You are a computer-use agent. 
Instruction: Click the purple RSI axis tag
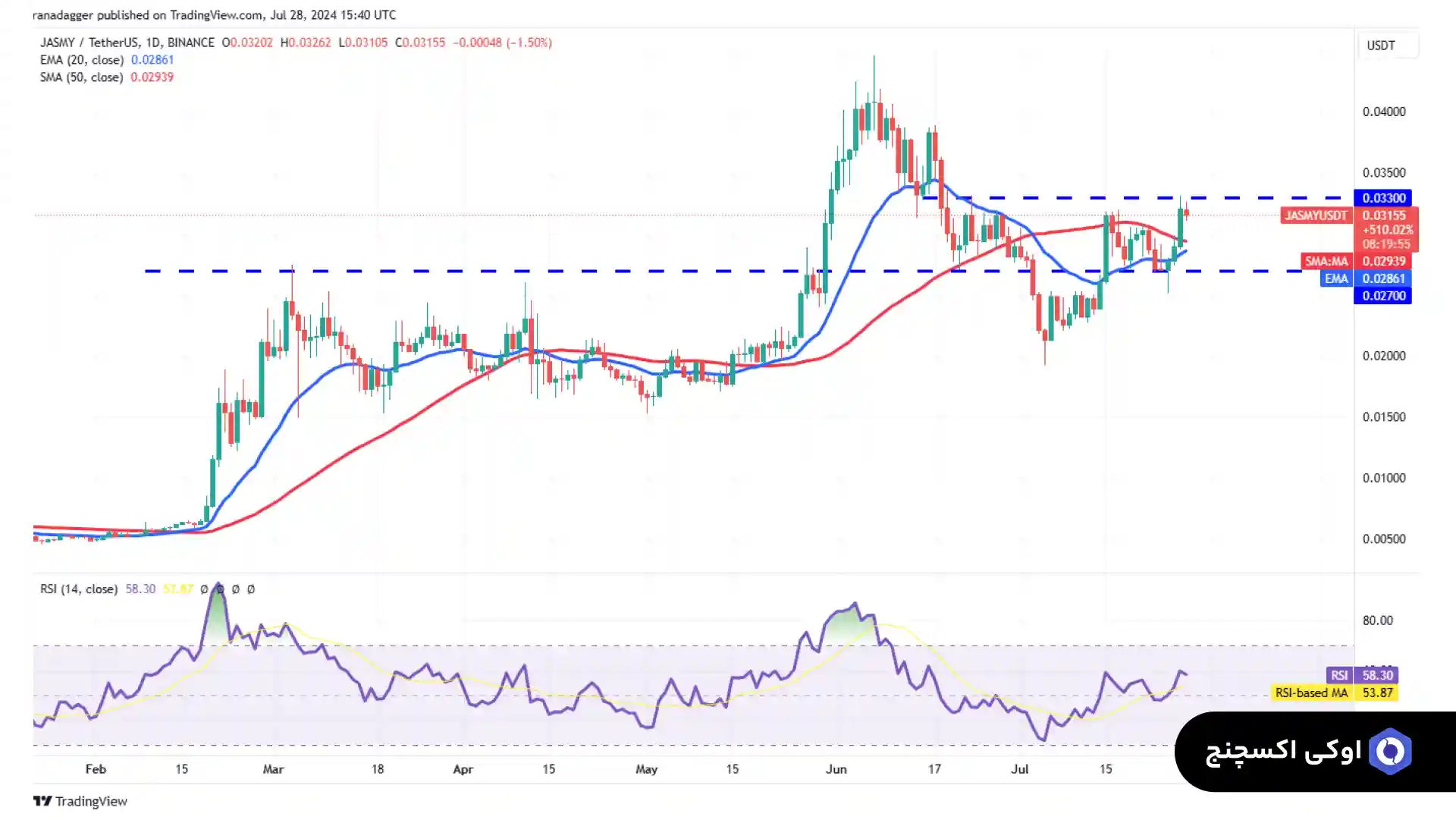click(1339, 675)
